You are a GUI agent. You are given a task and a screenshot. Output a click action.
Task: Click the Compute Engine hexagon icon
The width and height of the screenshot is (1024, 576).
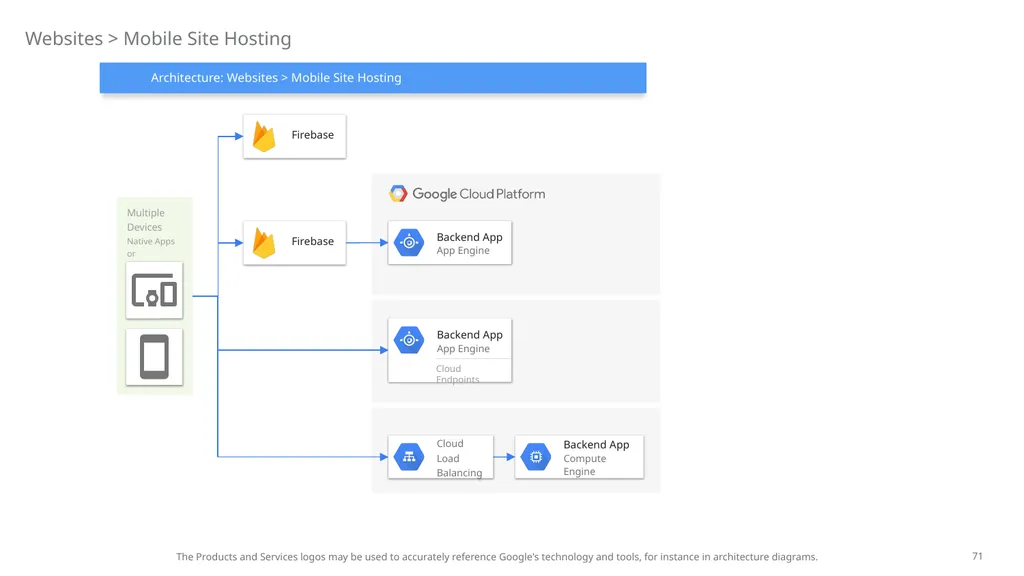536,457
